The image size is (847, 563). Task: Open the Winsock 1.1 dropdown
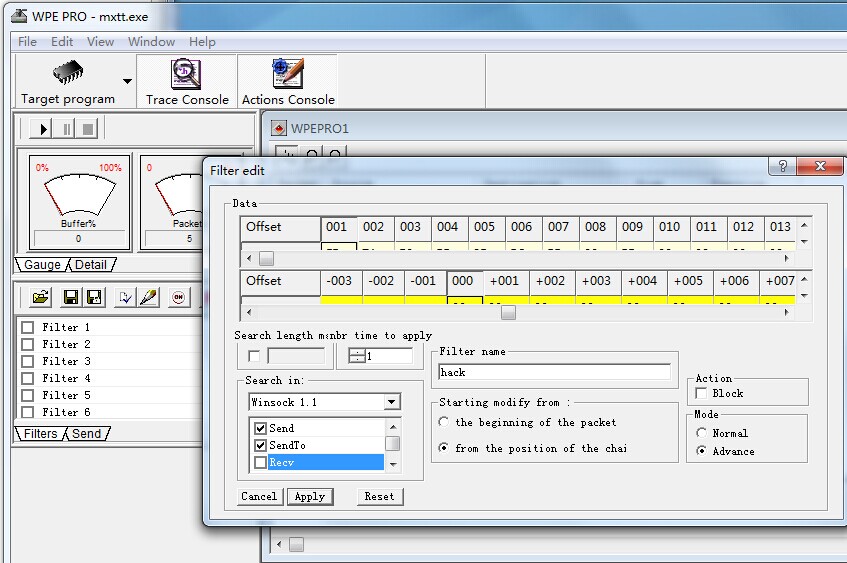(392, 402)
